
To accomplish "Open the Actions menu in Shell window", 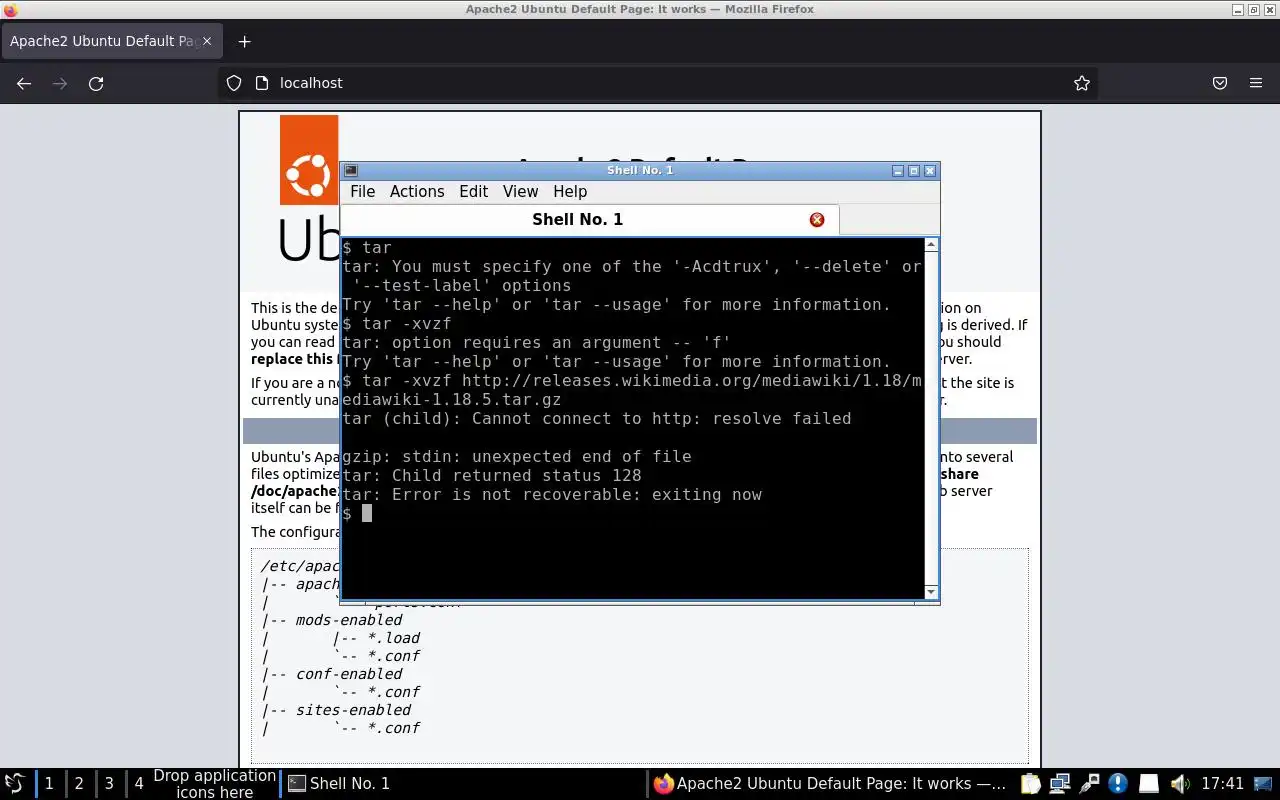I will tap(417, 191).
